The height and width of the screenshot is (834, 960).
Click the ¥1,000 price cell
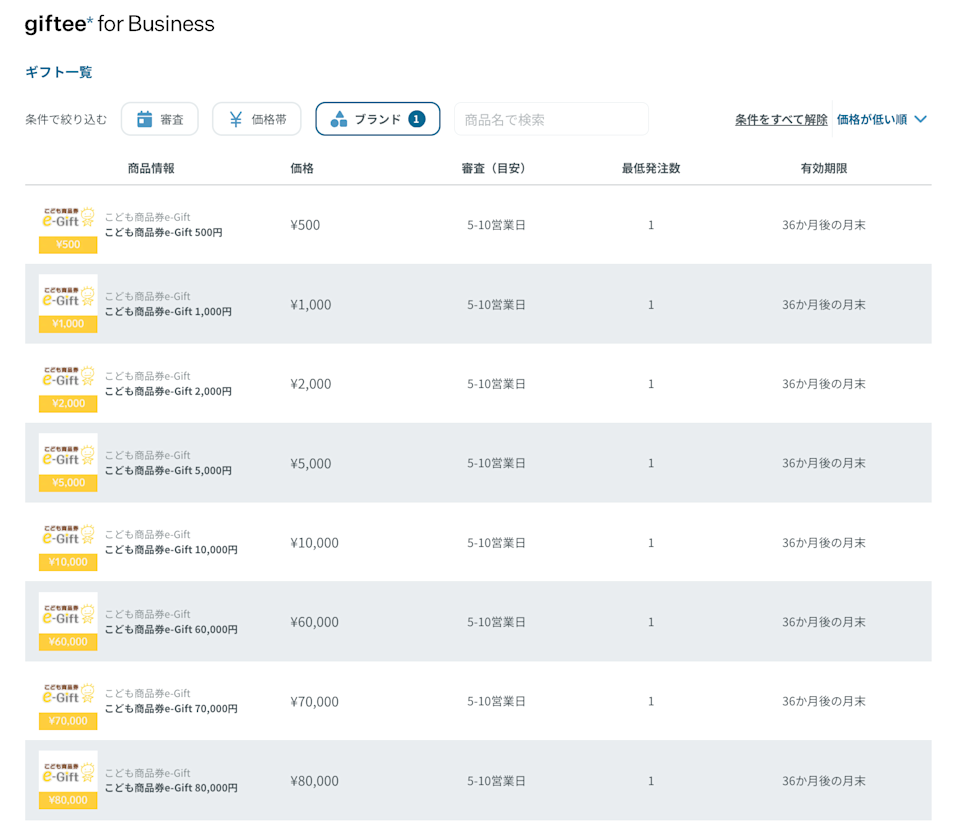(x=310, y=305)
